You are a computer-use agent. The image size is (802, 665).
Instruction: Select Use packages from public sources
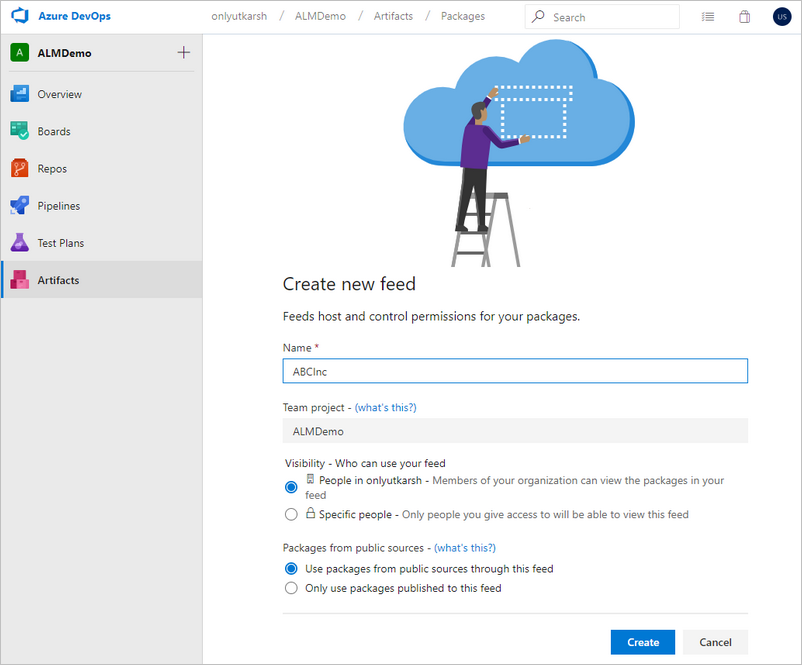[x=291, y=569]
